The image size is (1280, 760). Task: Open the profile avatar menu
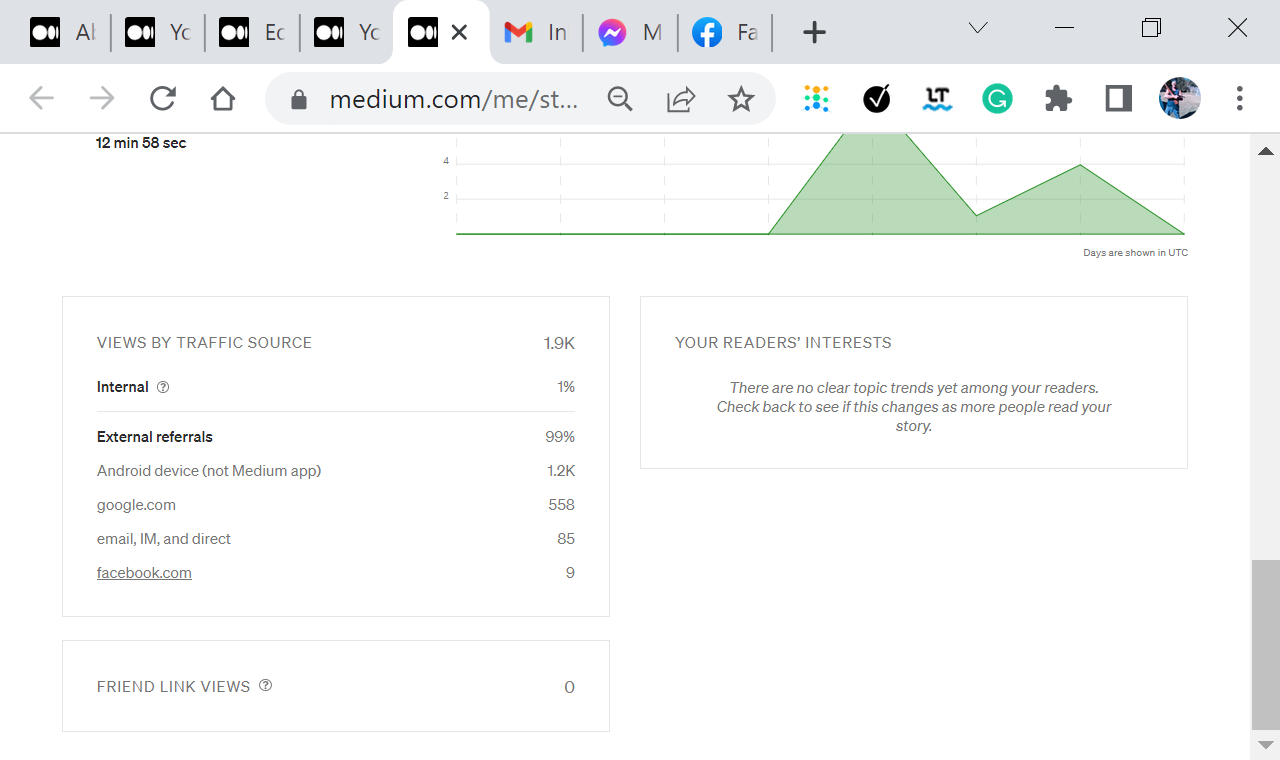[1179, 98]
